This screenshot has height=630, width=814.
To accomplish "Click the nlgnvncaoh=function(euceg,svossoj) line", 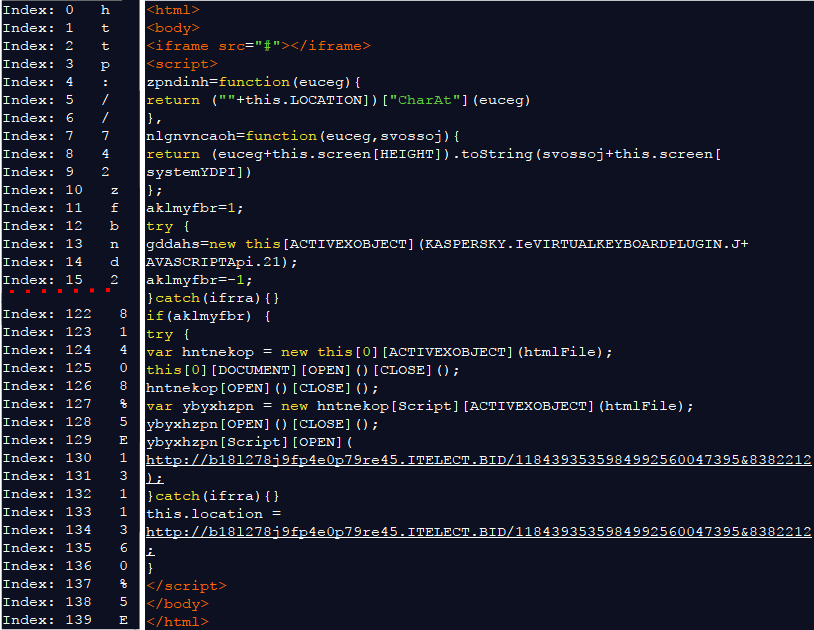I will (303, 136).
